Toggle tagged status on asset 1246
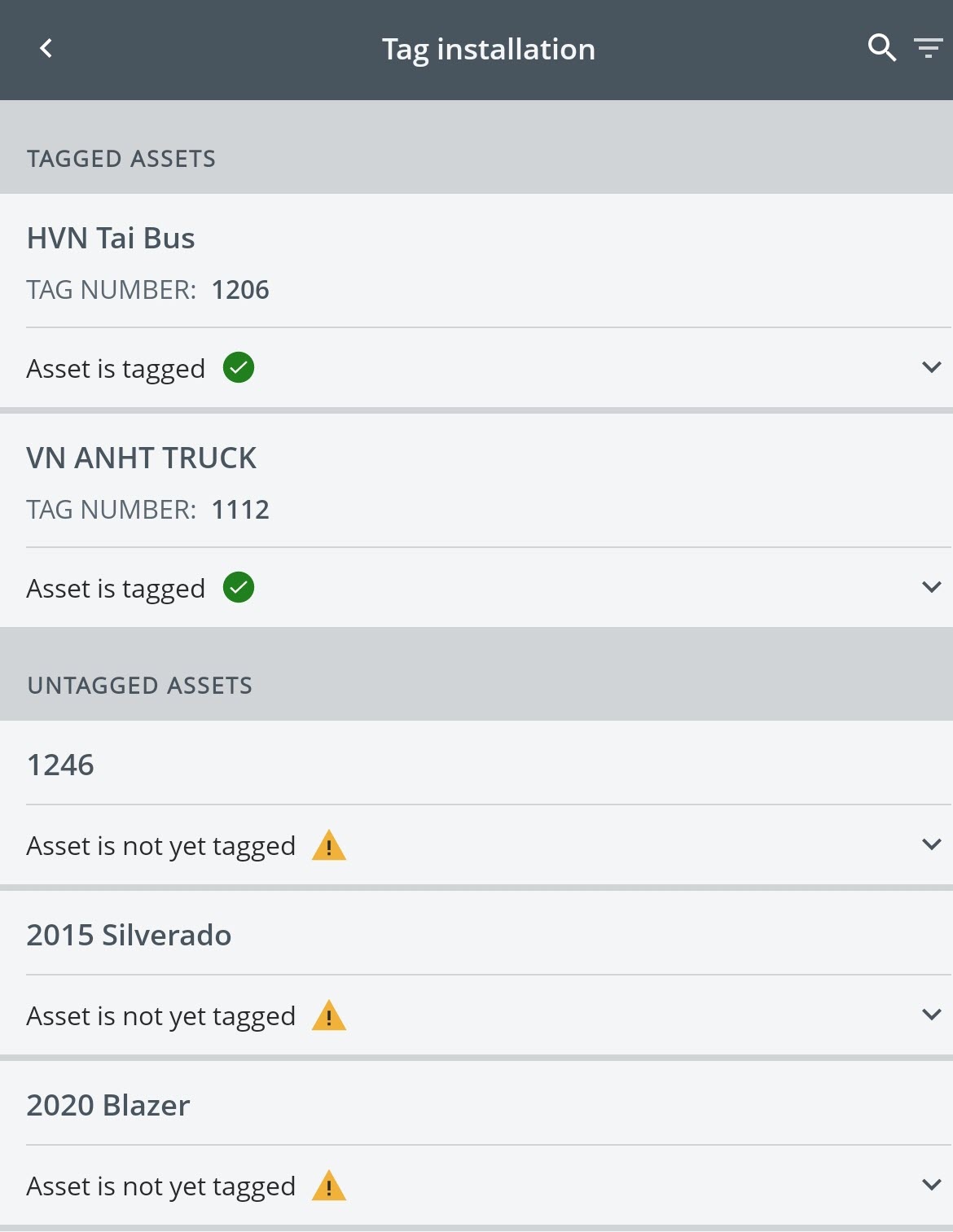Viewport: 953px width, 1232px height. click(x=160, y=845)
